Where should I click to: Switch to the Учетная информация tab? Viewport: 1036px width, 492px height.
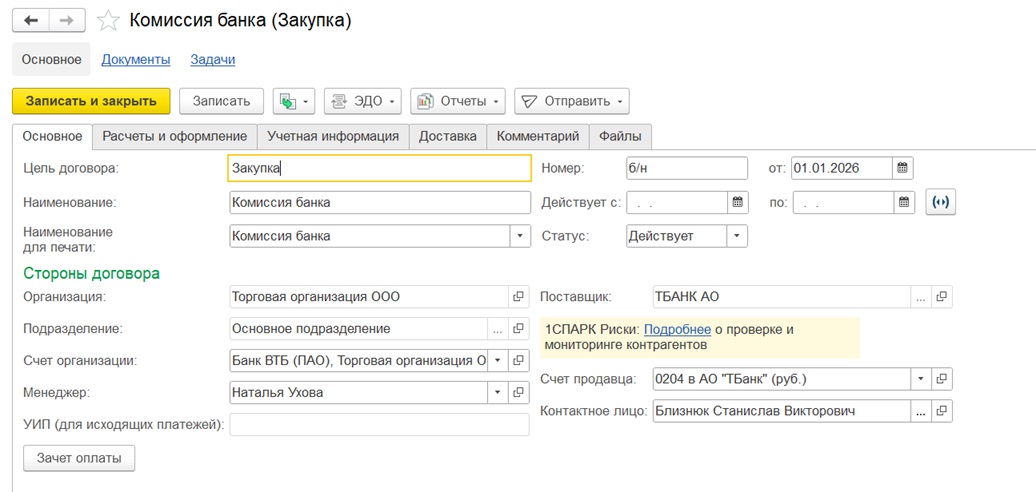coord(333,136)
